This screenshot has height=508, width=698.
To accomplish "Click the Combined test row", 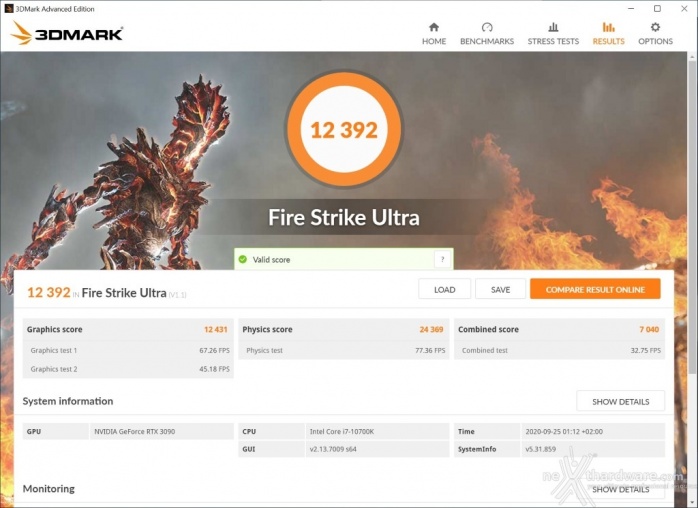I will [560, 350].
